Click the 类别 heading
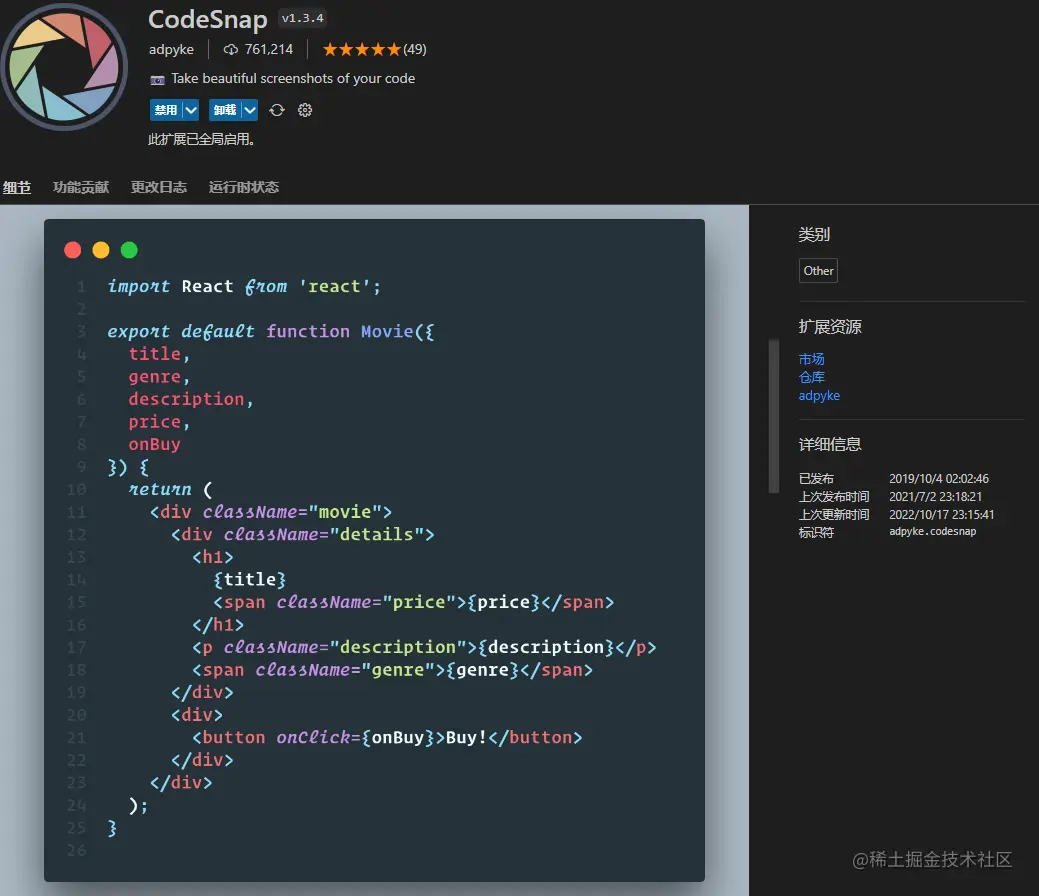1039x896 pixels. [x=814, y=235]
